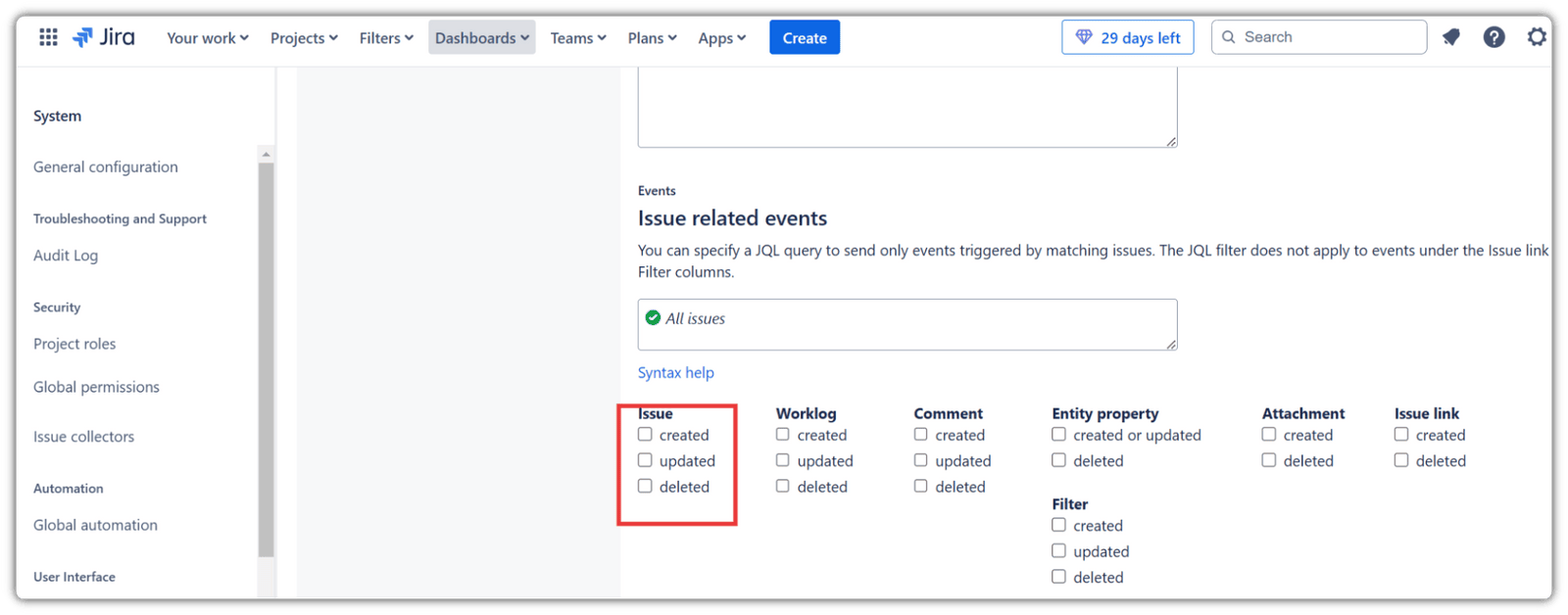Open the settings gear icon
The width and height of the screenshot is (1568, 615).
pyautogui.click(x=1536, y=37)
